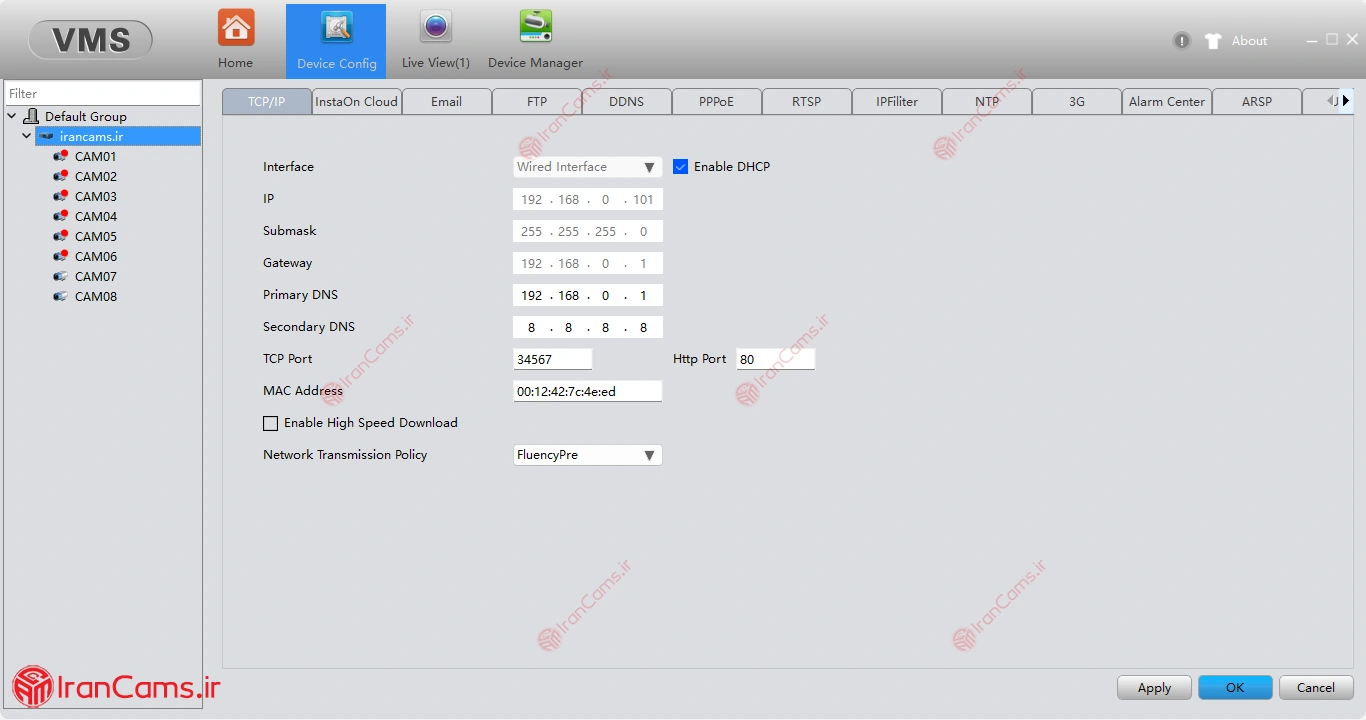Click the OK button
Viewport: 1366px width, 720px height.
pyautogui.click(x=1235, y=687)
